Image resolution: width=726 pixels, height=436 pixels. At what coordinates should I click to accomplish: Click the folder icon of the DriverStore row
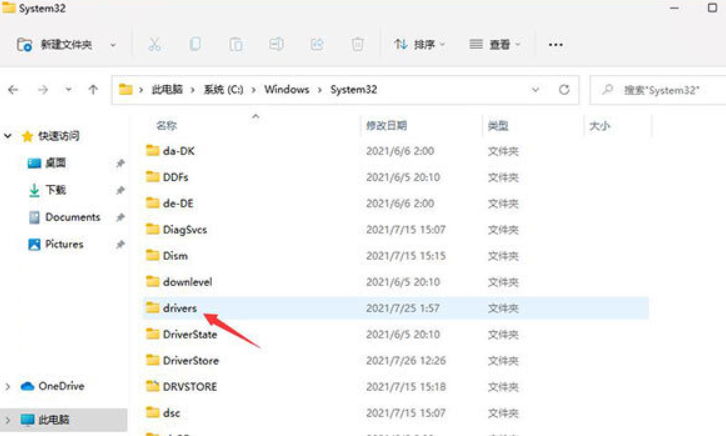pos(153,360)
